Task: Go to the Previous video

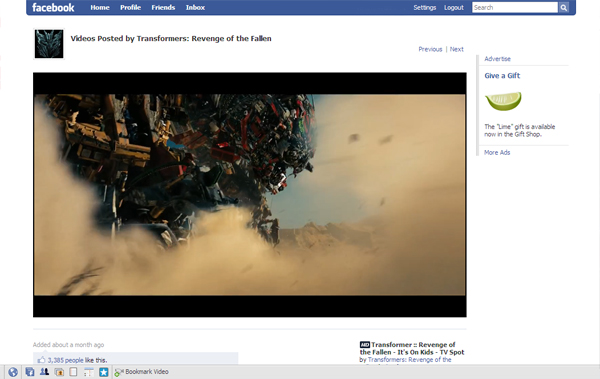Action: click(x=430, y=49)
